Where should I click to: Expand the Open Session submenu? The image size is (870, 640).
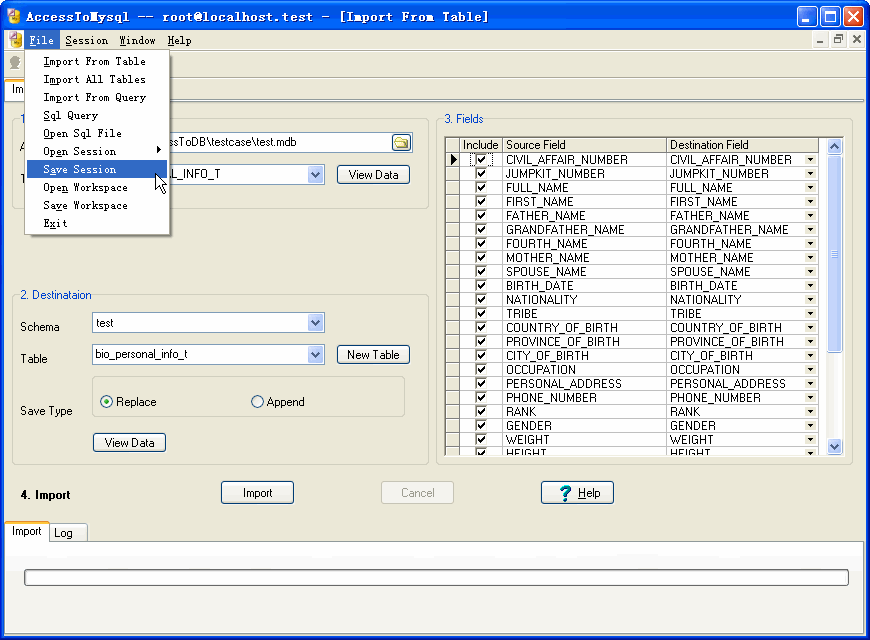[97, 152]
